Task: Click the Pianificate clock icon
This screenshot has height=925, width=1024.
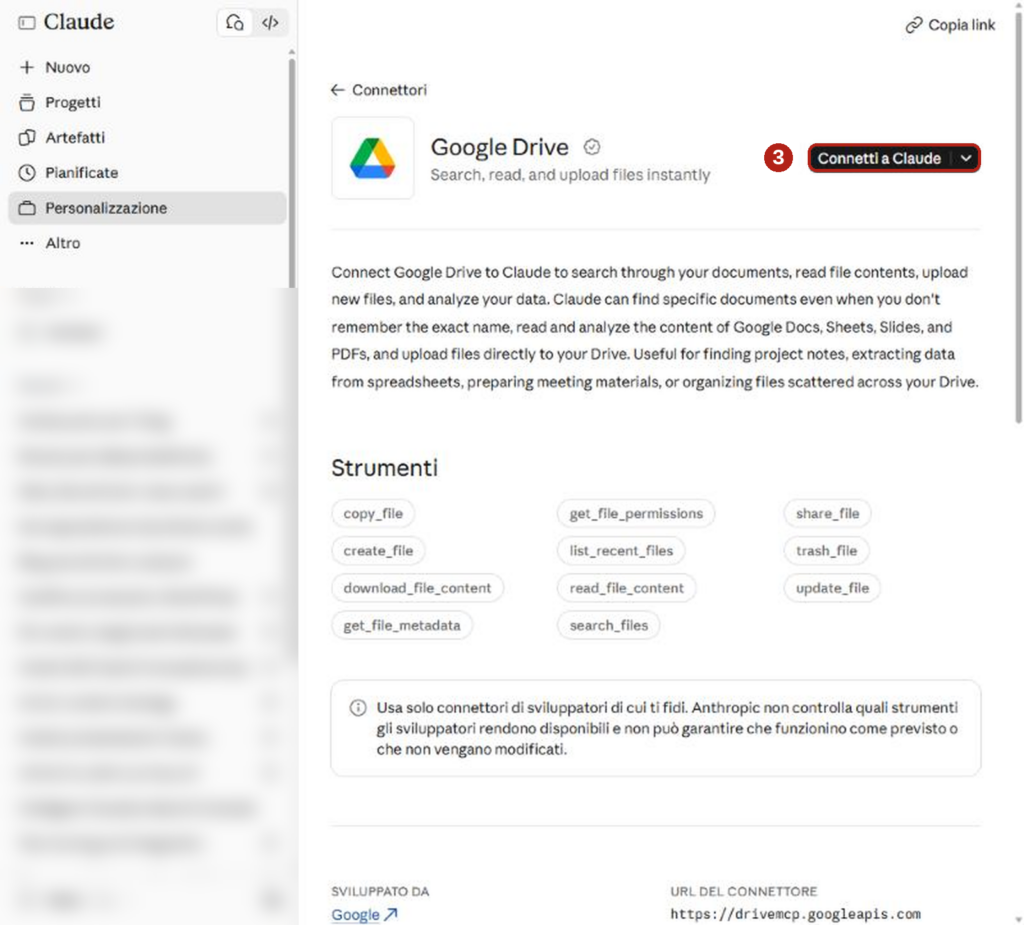Action: click(27, 173)
